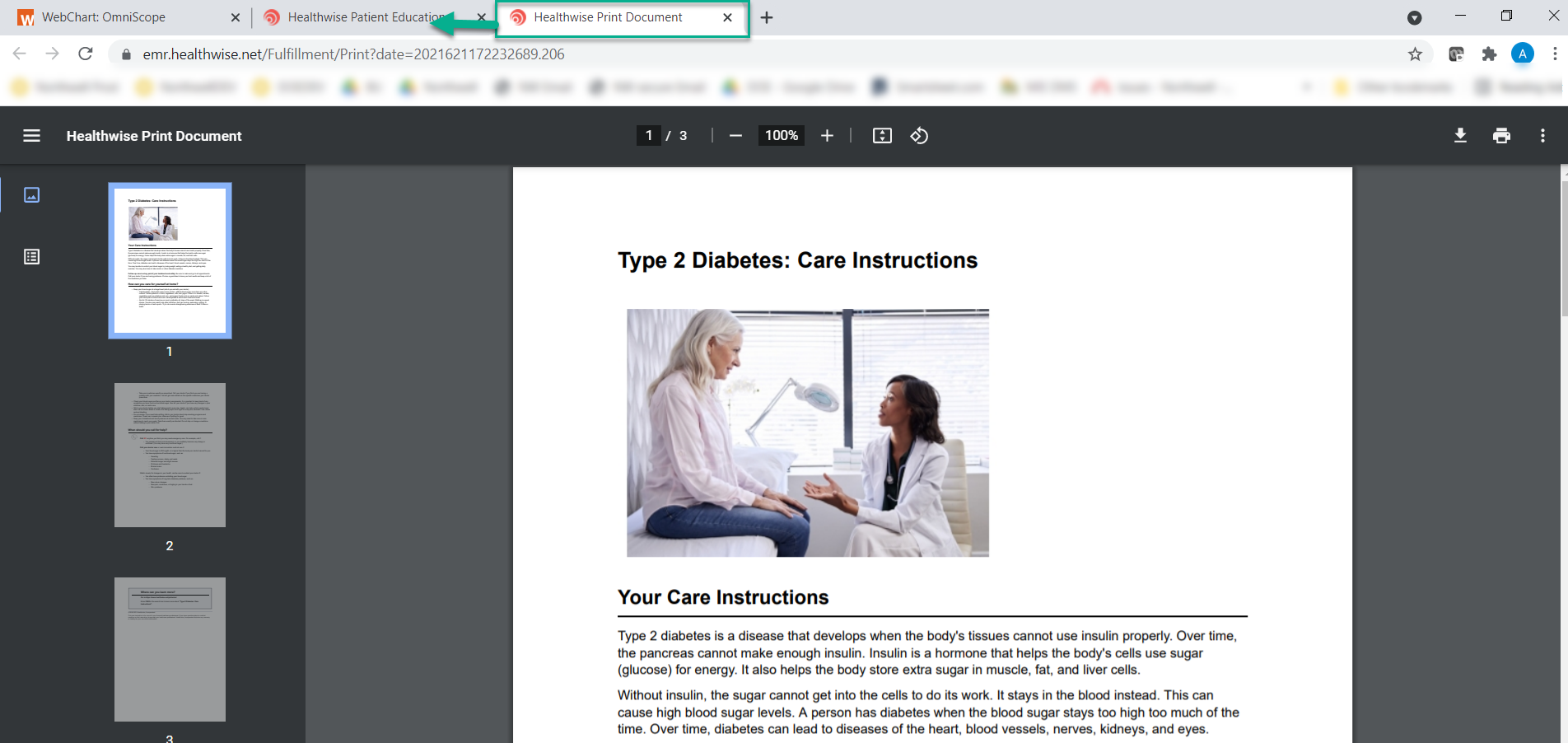
Task: Open the browser extensions puzzle icon
Action: (1489, 54)
